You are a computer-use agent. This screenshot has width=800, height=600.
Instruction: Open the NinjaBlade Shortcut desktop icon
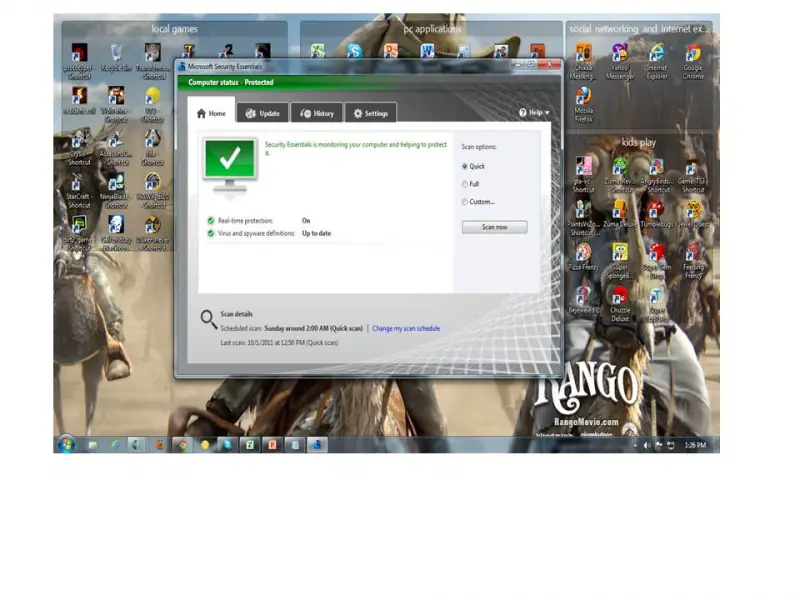point(116,191)
